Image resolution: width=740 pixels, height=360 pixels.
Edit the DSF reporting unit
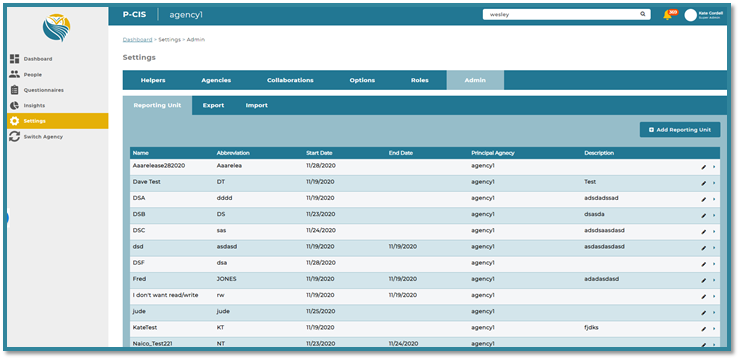704,264
